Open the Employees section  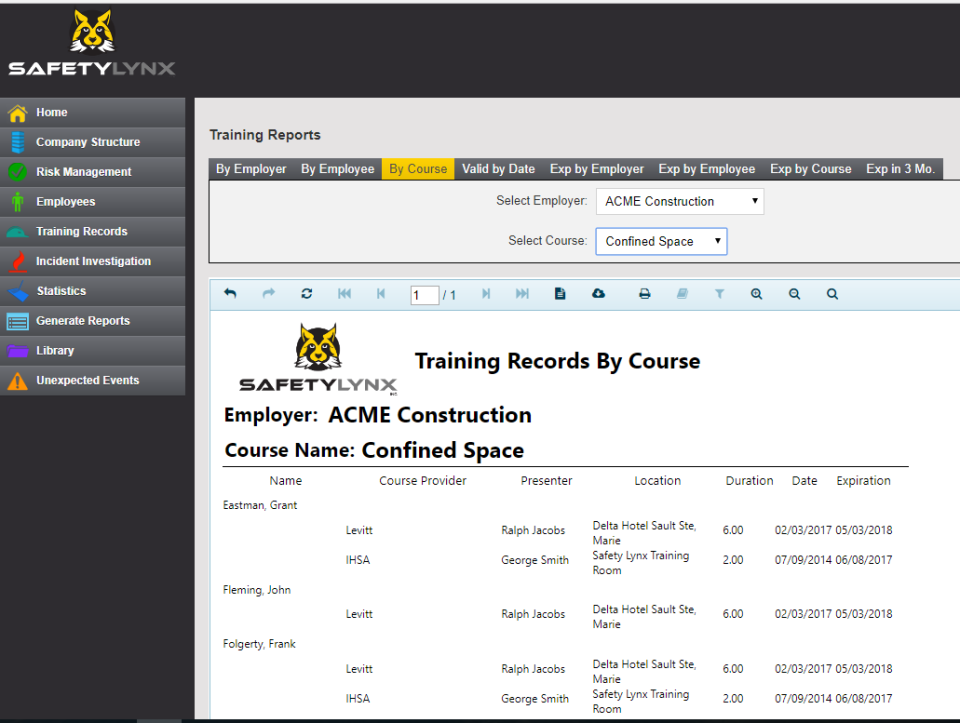click(92, 201)
